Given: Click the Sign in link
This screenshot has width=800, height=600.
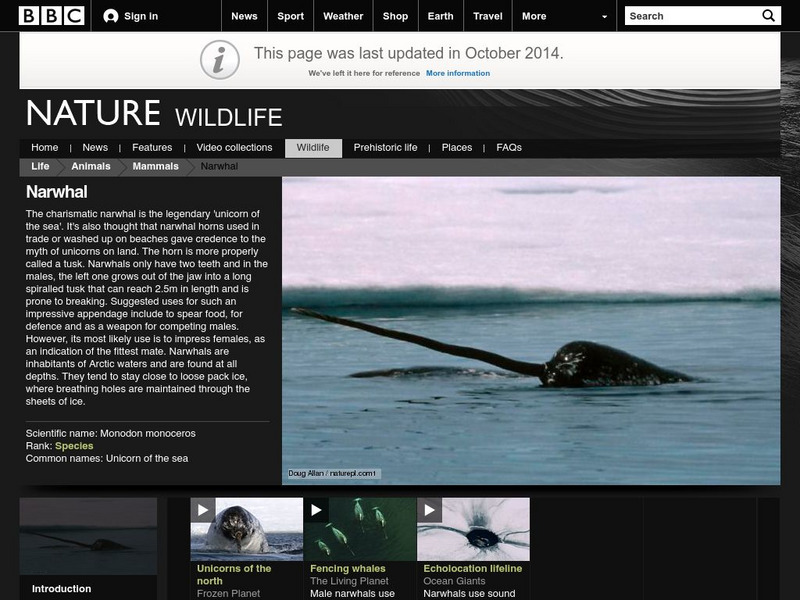Looking at the screenshot, I should [x=141, y=16].
